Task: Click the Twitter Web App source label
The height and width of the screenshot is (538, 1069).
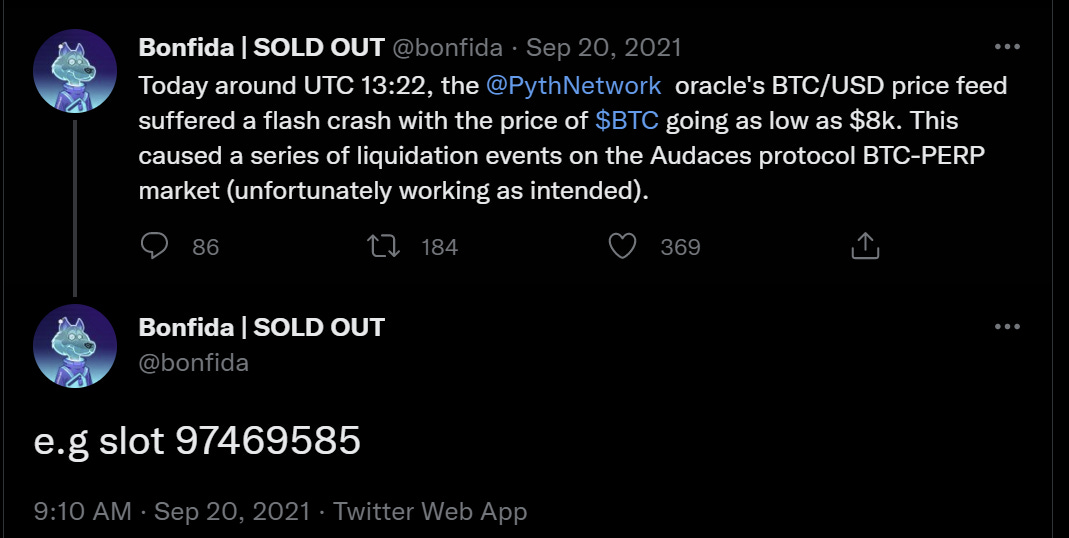Action: coord(430,511)
